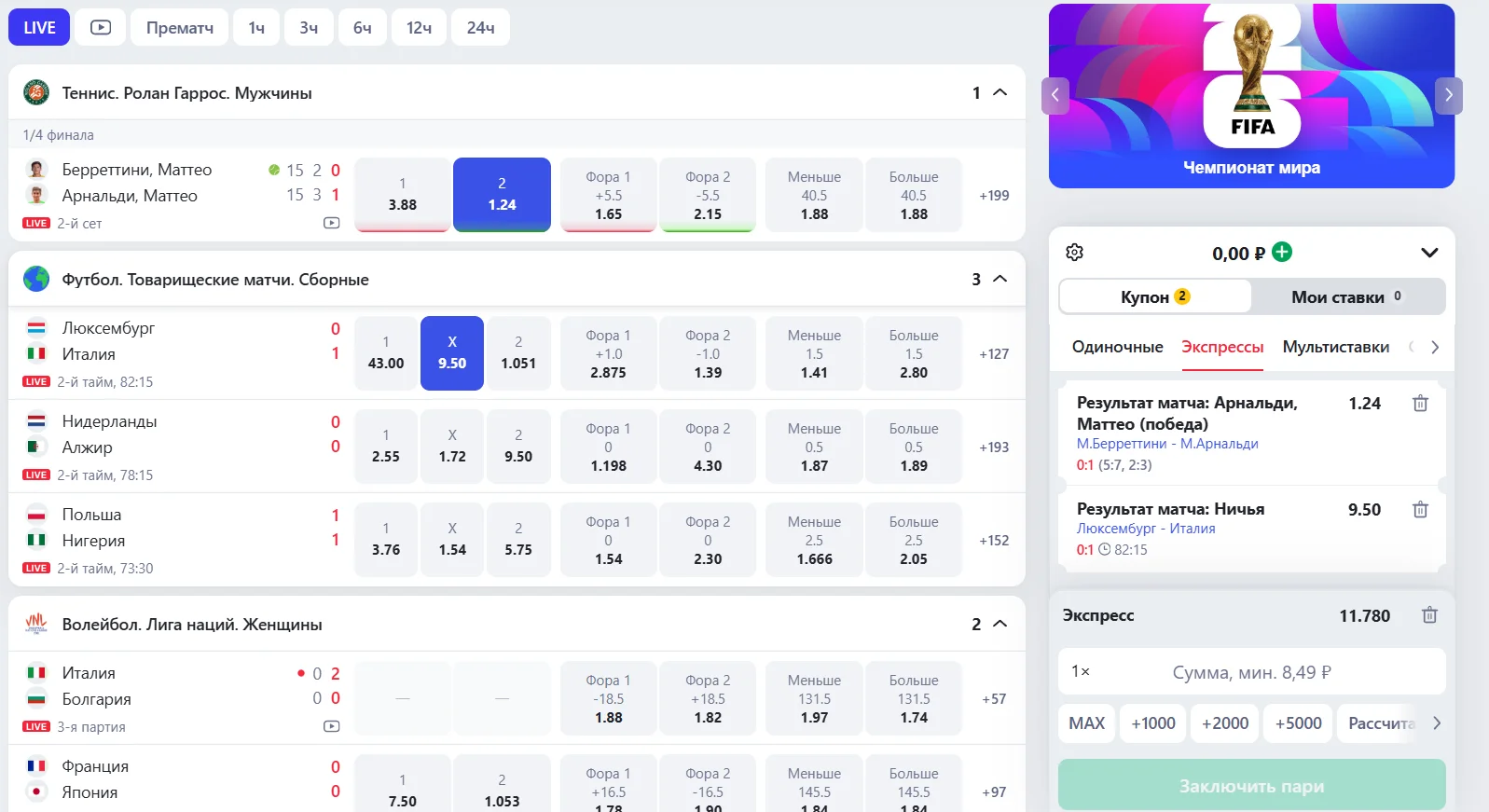Clear the whole express with trash icon

pos(1429,615)
